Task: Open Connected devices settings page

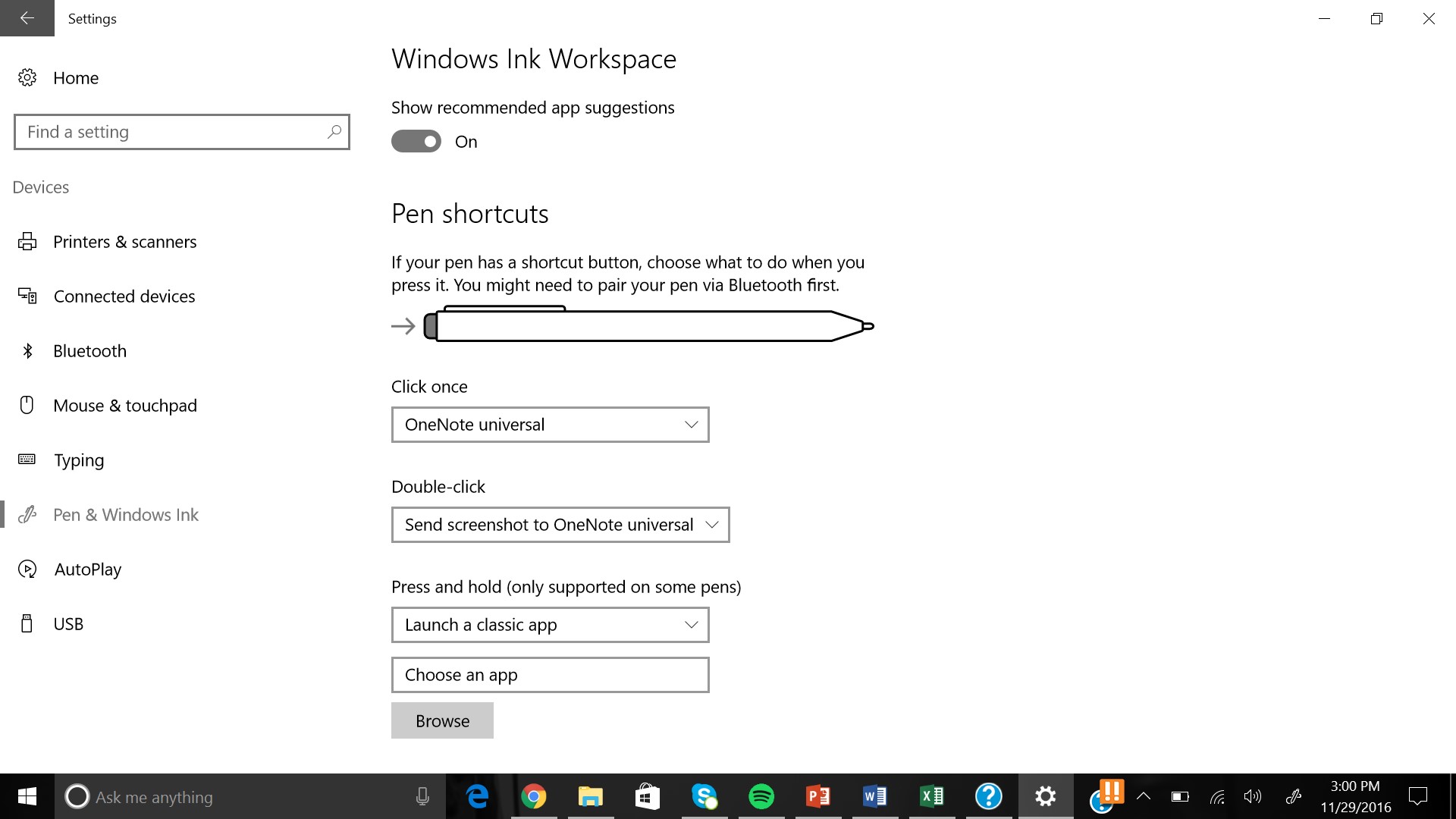Action: (124, 297)
